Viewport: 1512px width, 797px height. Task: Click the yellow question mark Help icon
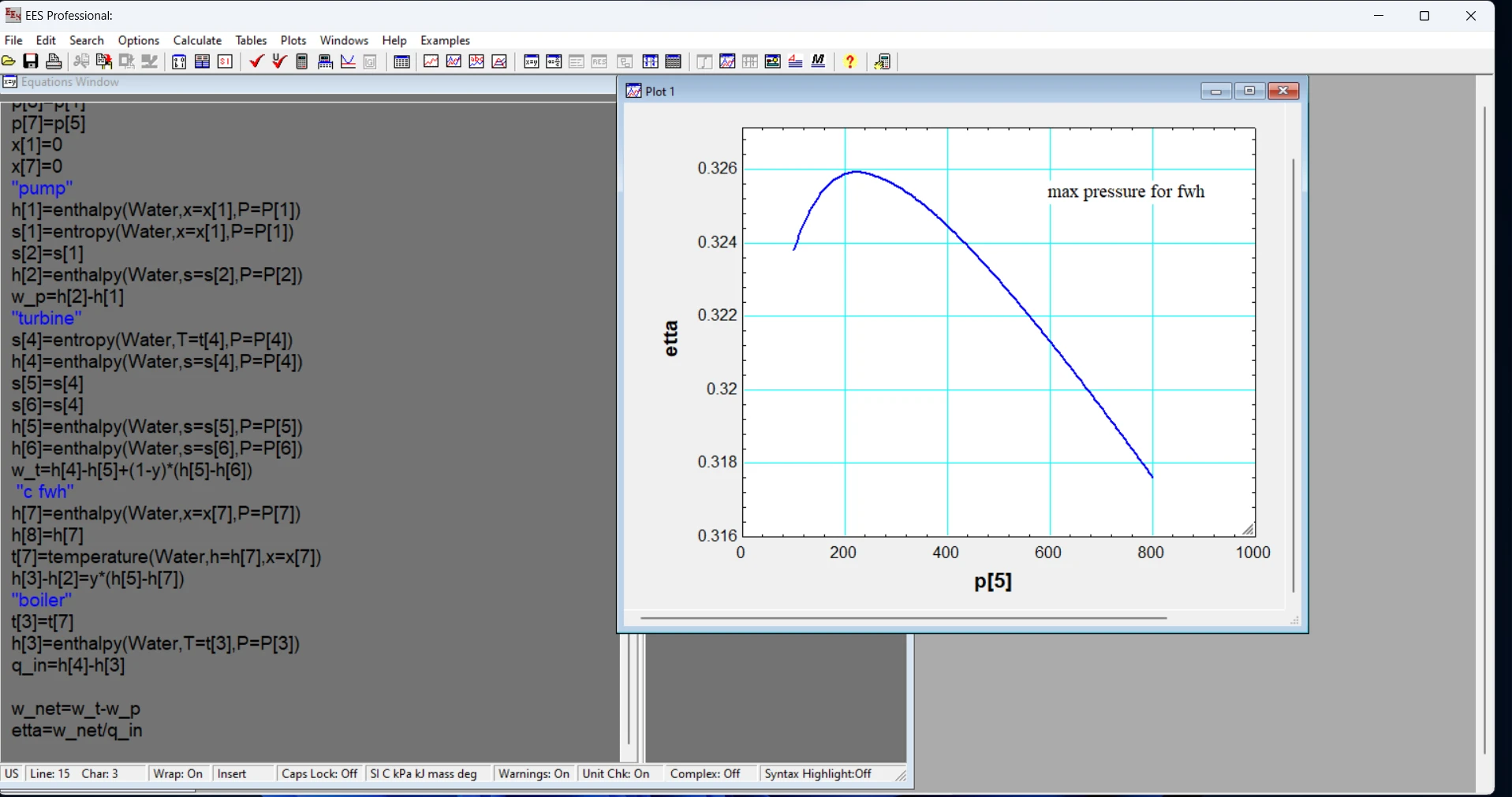850,61
